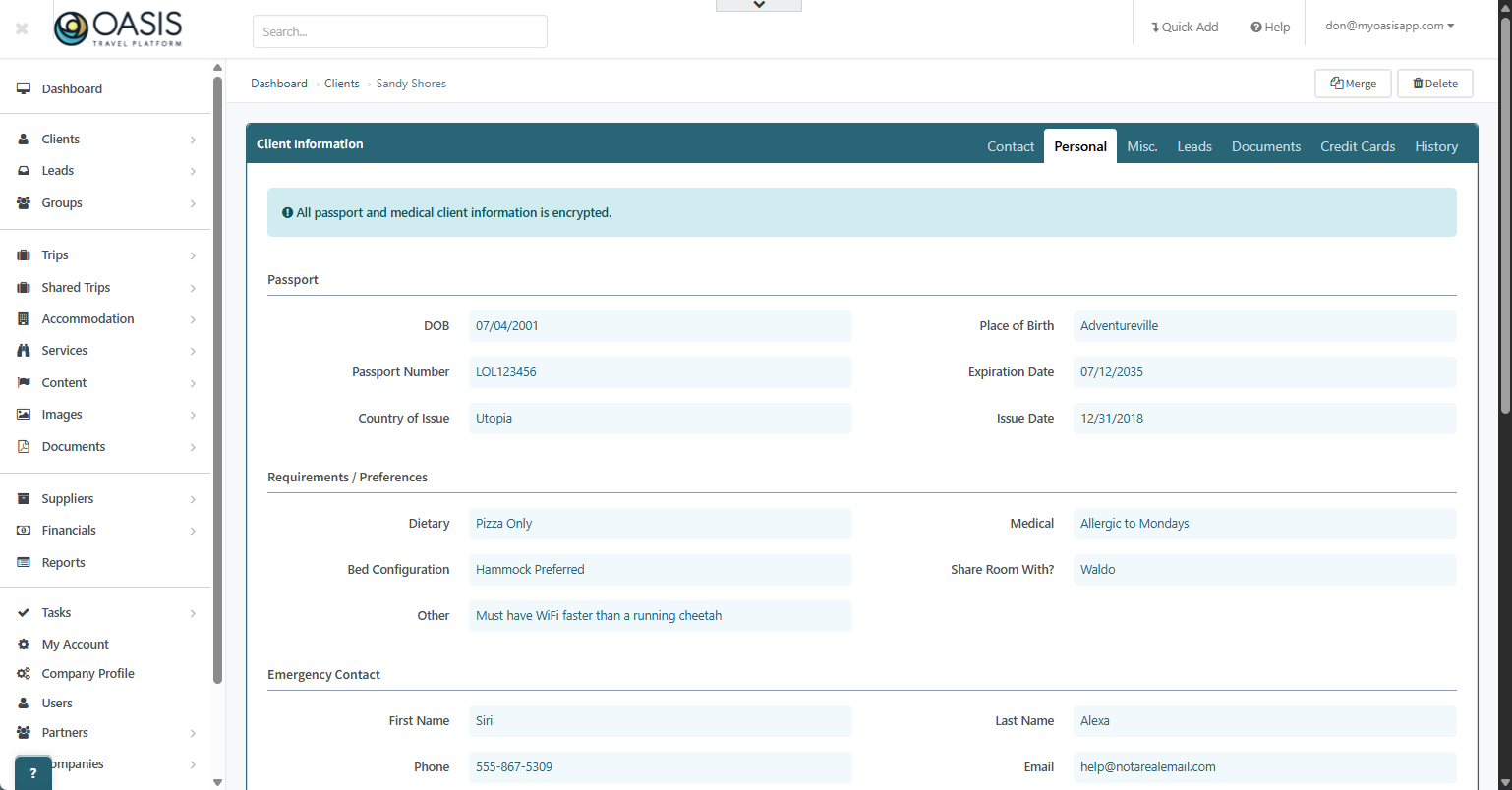Click the Users person icon
1512x790 pixels.
coord(24,704)
